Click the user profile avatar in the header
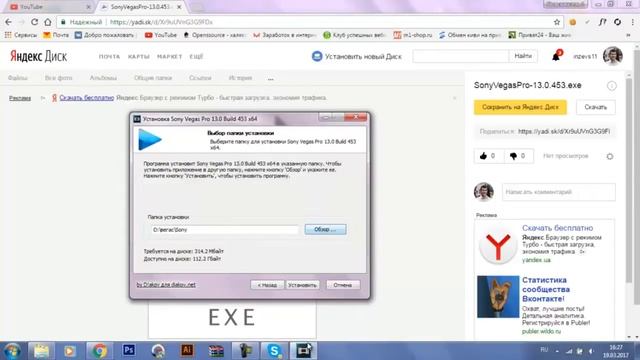The width and height of the screenshot is (640, 360). (x=613, y=56)
